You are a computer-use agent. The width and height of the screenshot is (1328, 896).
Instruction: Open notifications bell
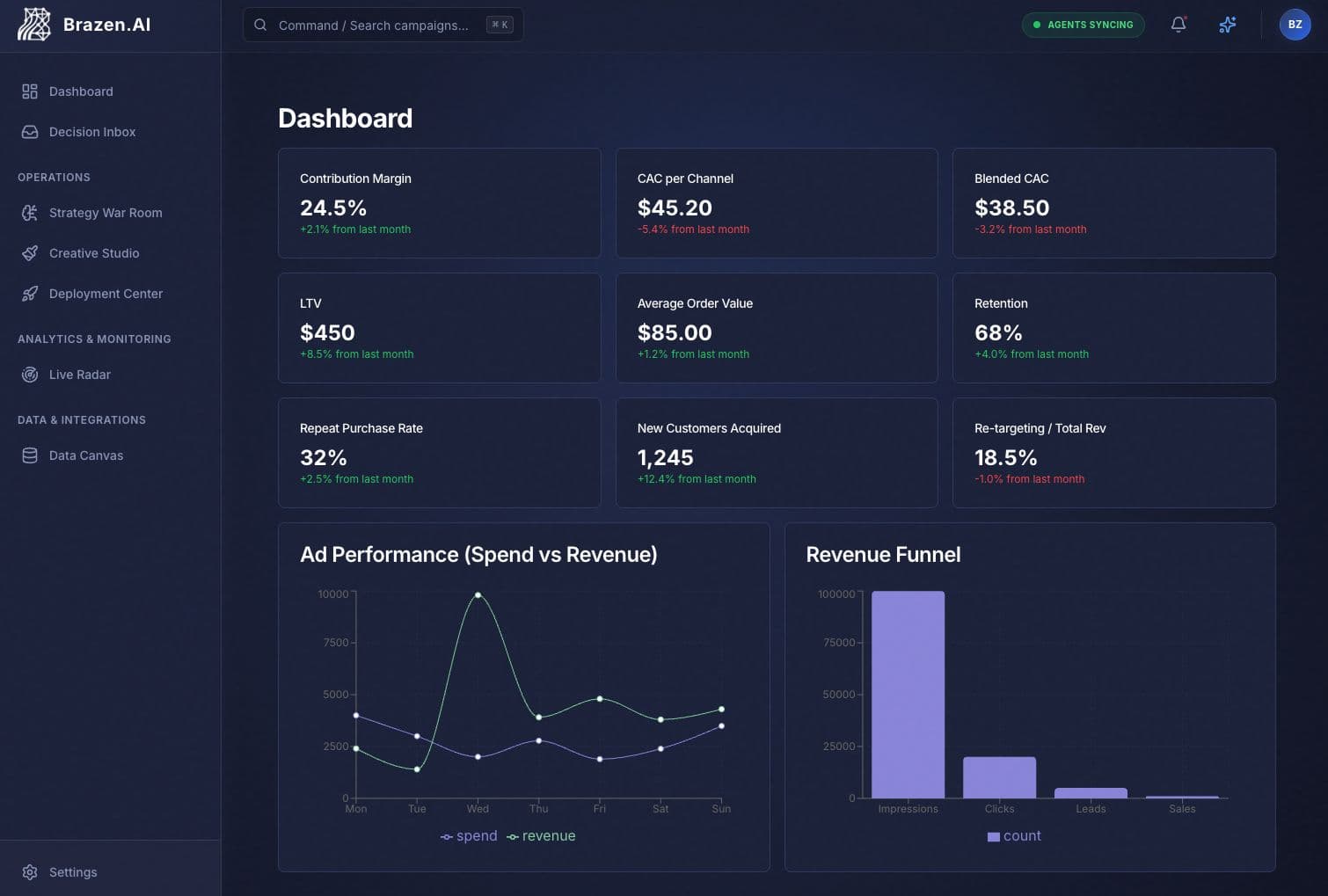coord(1178,25)
